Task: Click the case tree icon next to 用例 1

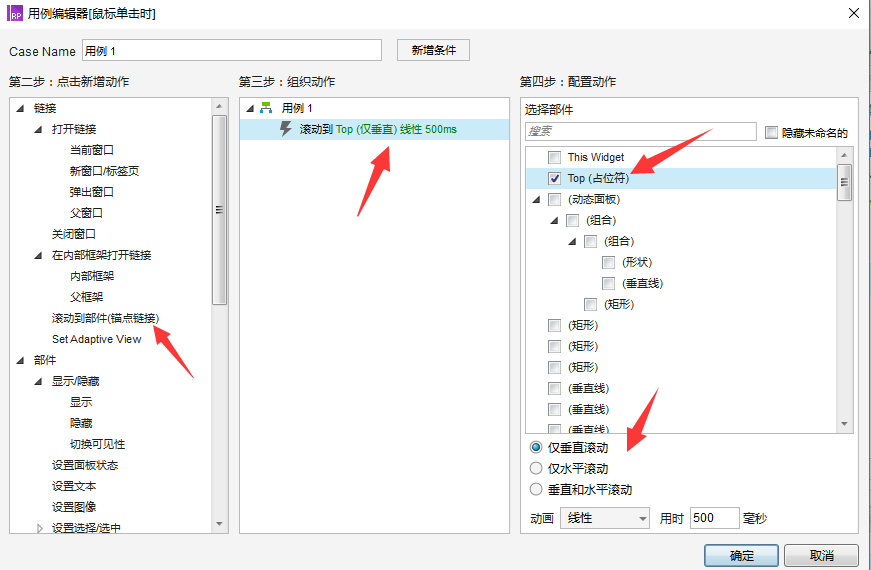Action: [266, 108]
